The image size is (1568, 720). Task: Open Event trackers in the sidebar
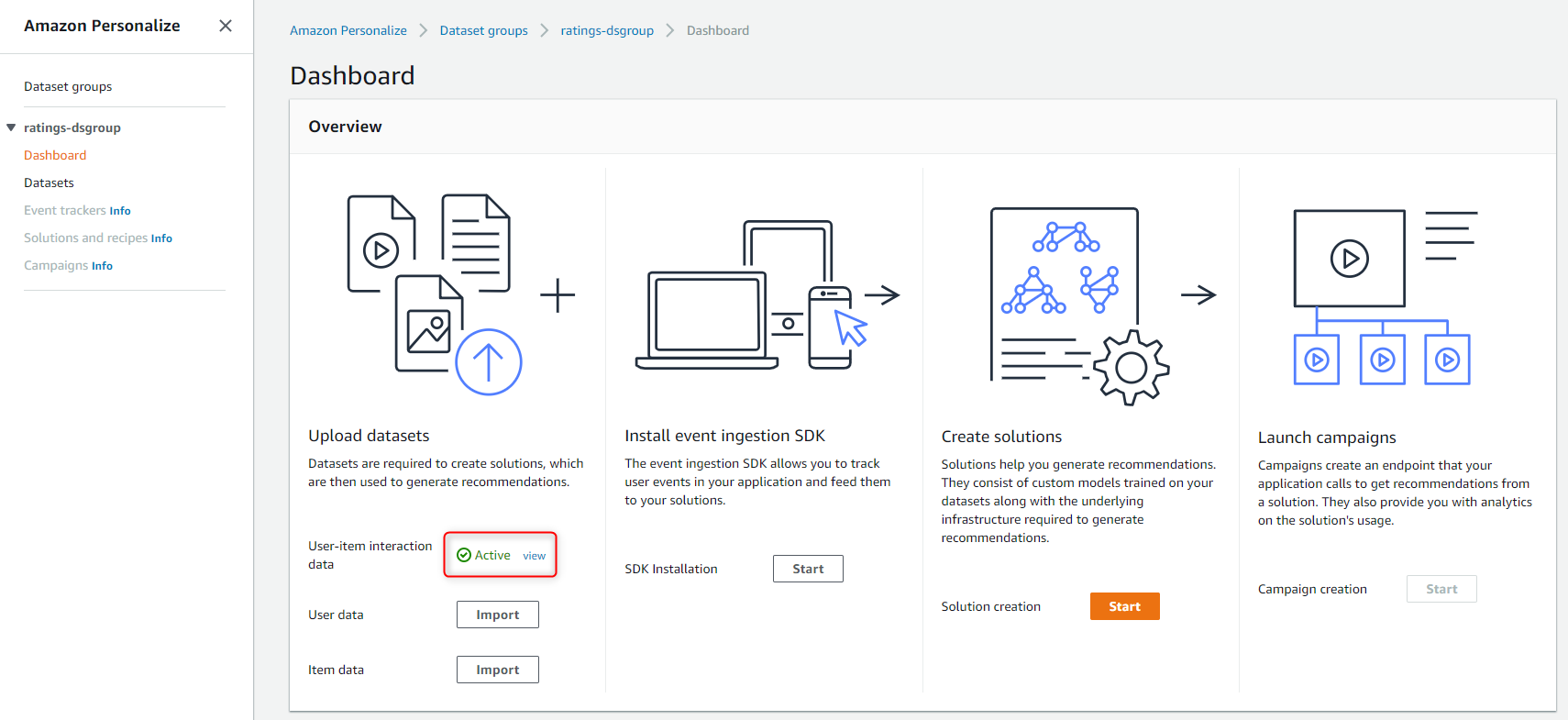[65, 210]
